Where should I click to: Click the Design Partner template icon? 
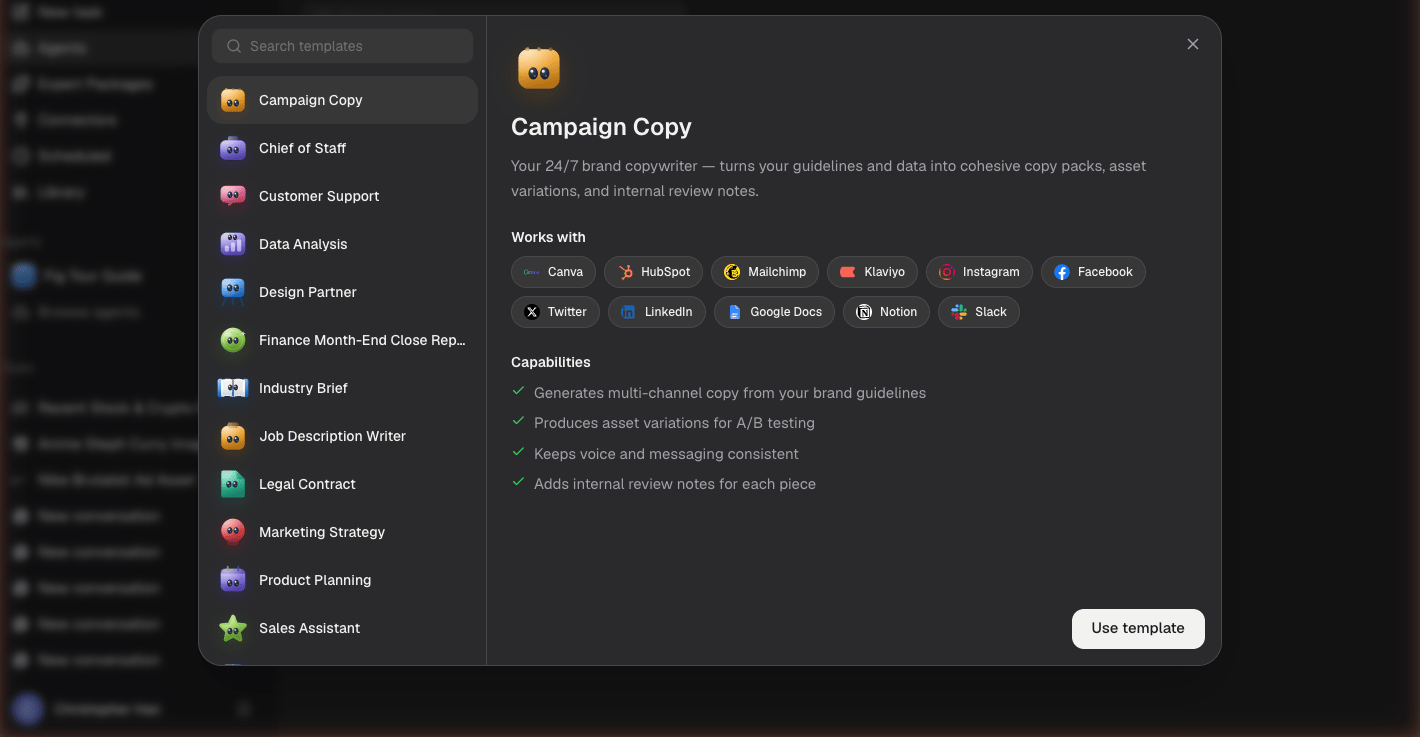[233, 292]
